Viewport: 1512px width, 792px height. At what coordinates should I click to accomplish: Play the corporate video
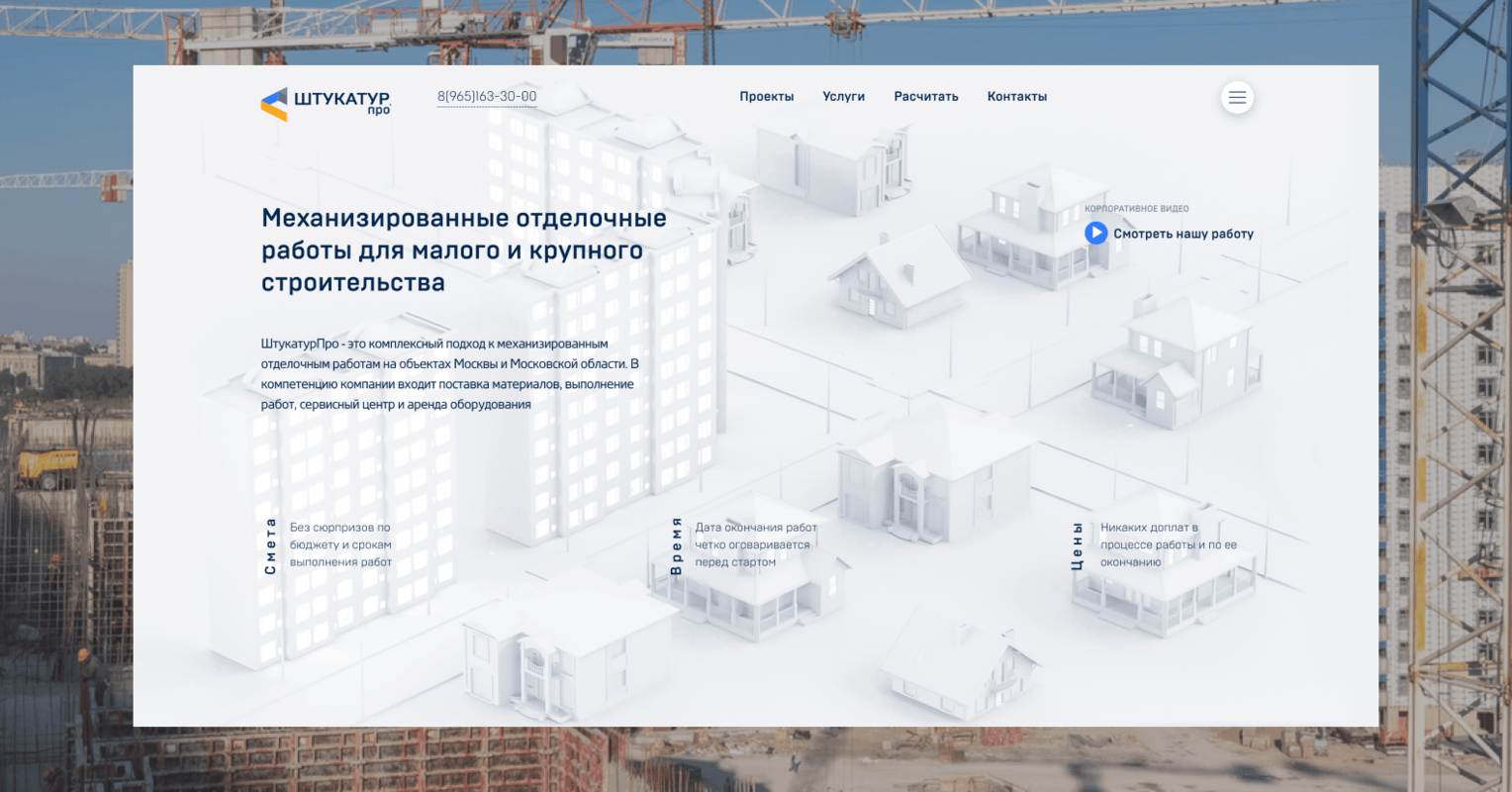pos(1095,233)
